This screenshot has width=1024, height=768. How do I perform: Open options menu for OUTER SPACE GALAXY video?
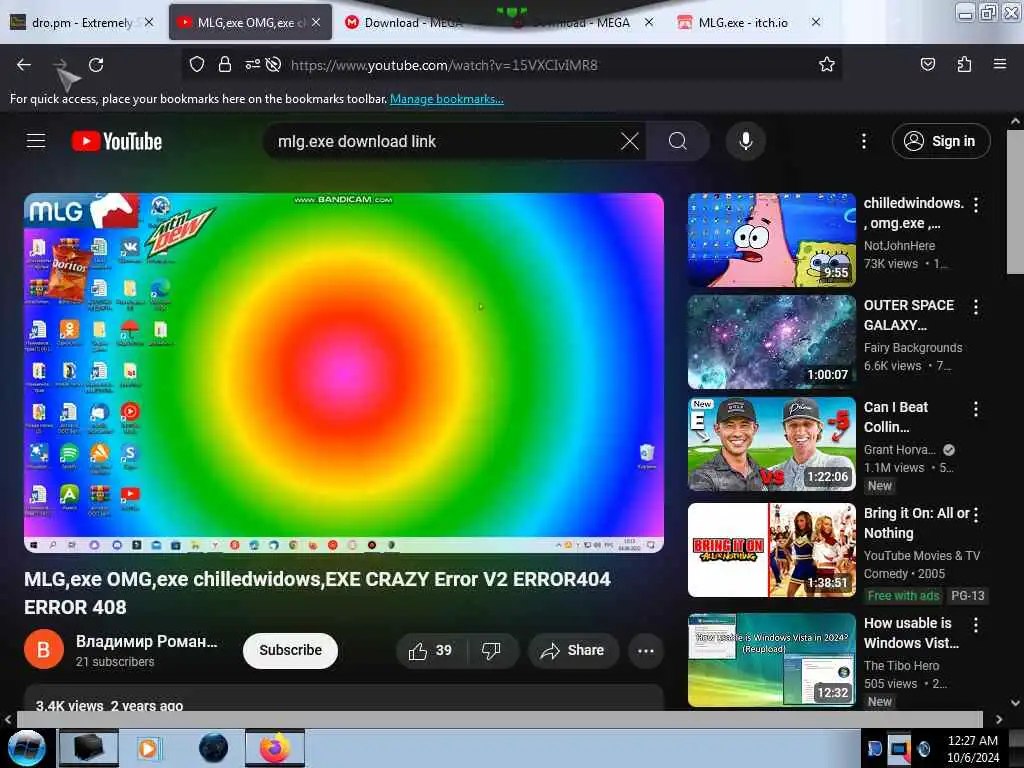[976, 308]
